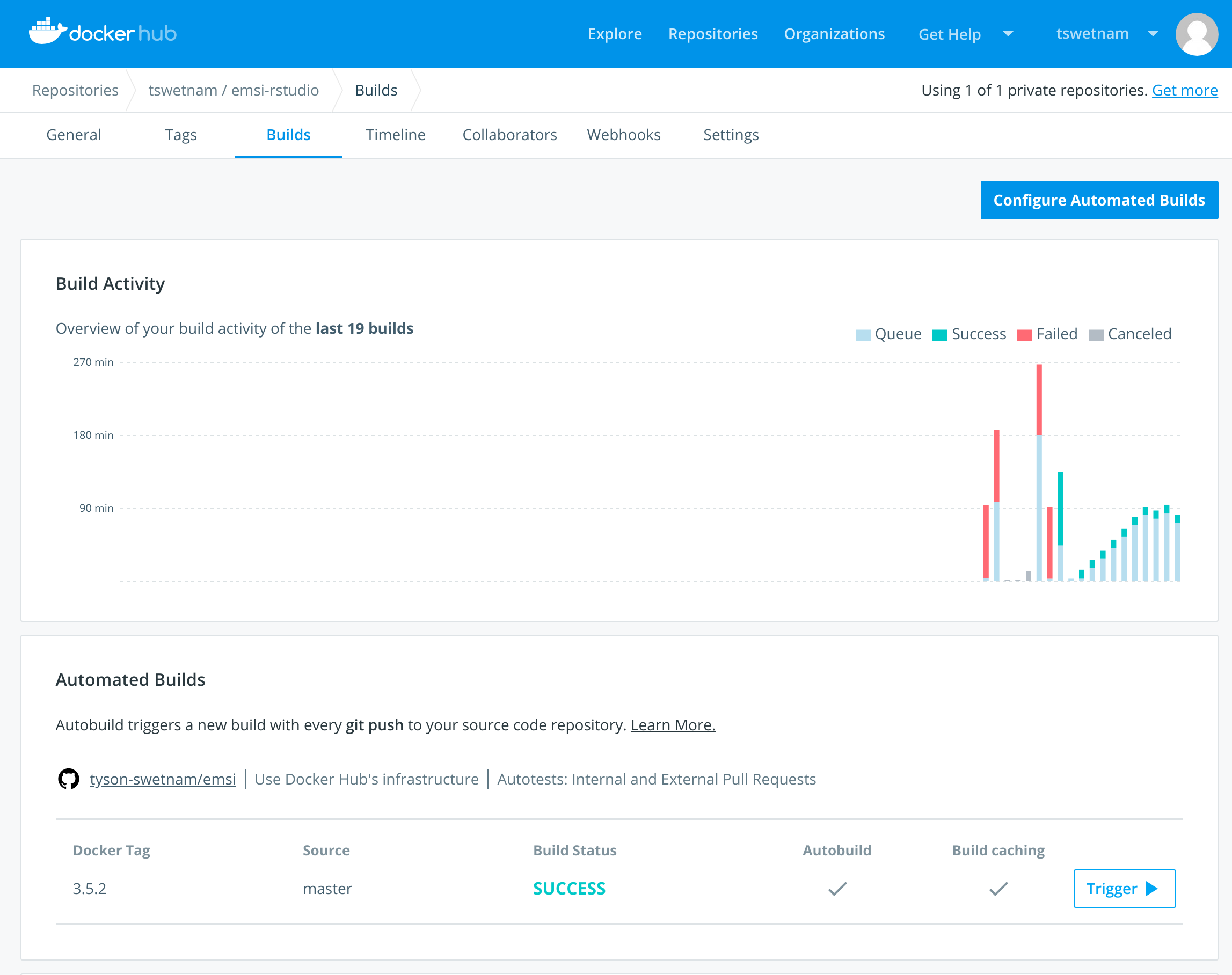Image resolution: width=1232 pixels, height=975 pixels.
Task: Open Repositories in the top navigation
Action: tap(713, 34)
